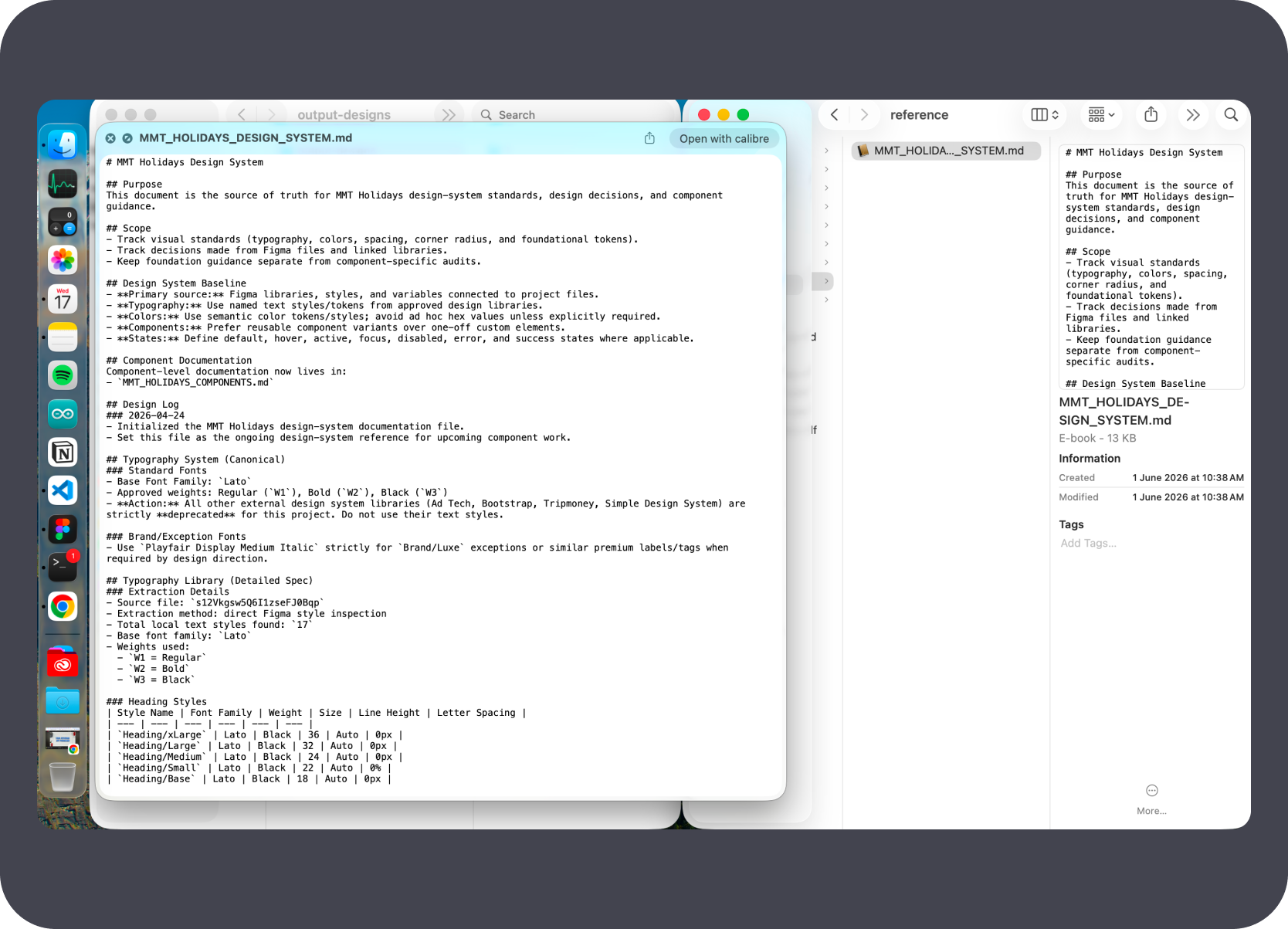Screen dimensions: 1288x929
Task: Open Figma from the dock
Action: tap(63, 529)
